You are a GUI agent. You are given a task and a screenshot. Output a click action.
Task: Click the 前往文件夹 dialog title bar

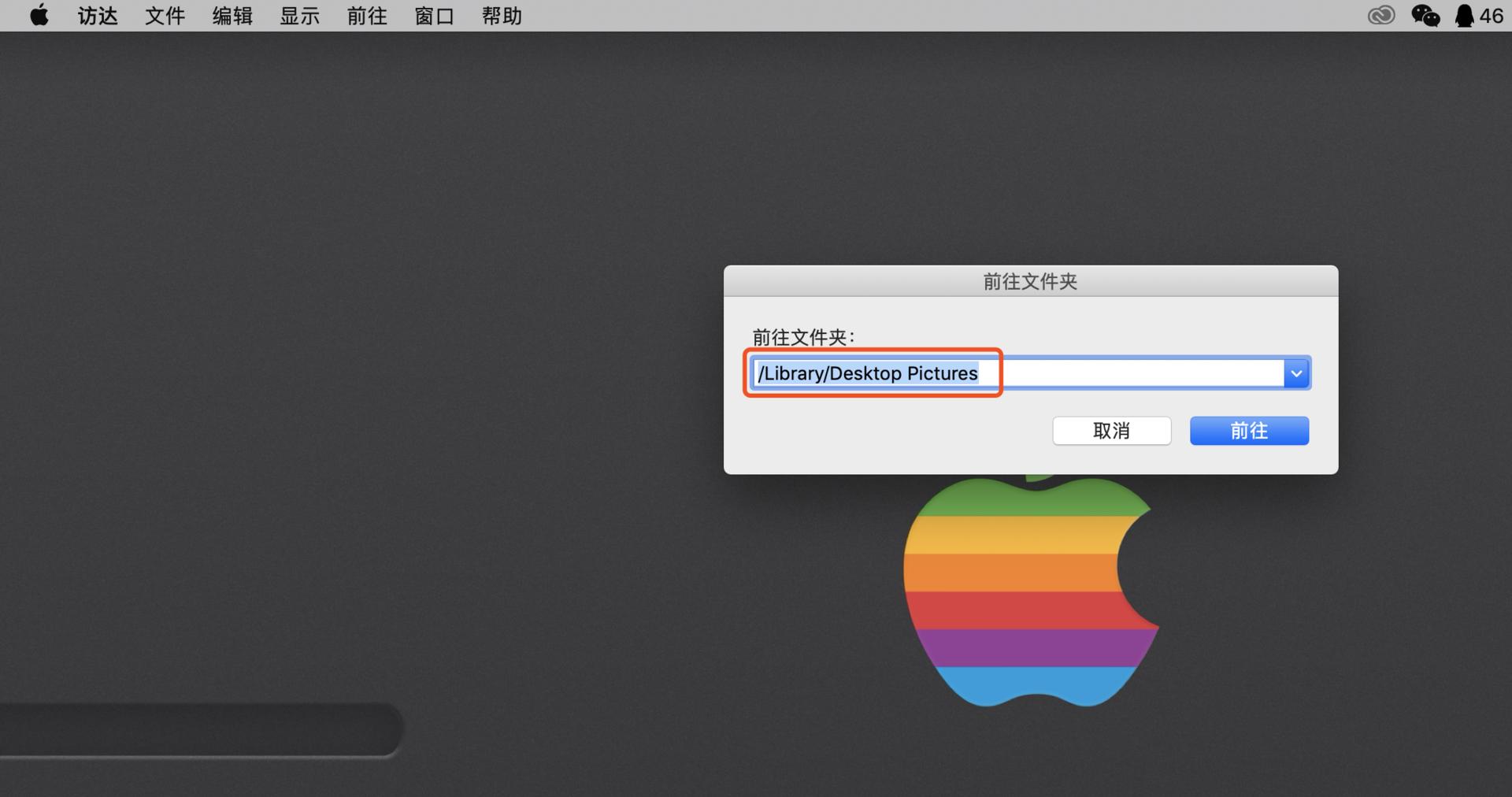tap(1029, 281)
